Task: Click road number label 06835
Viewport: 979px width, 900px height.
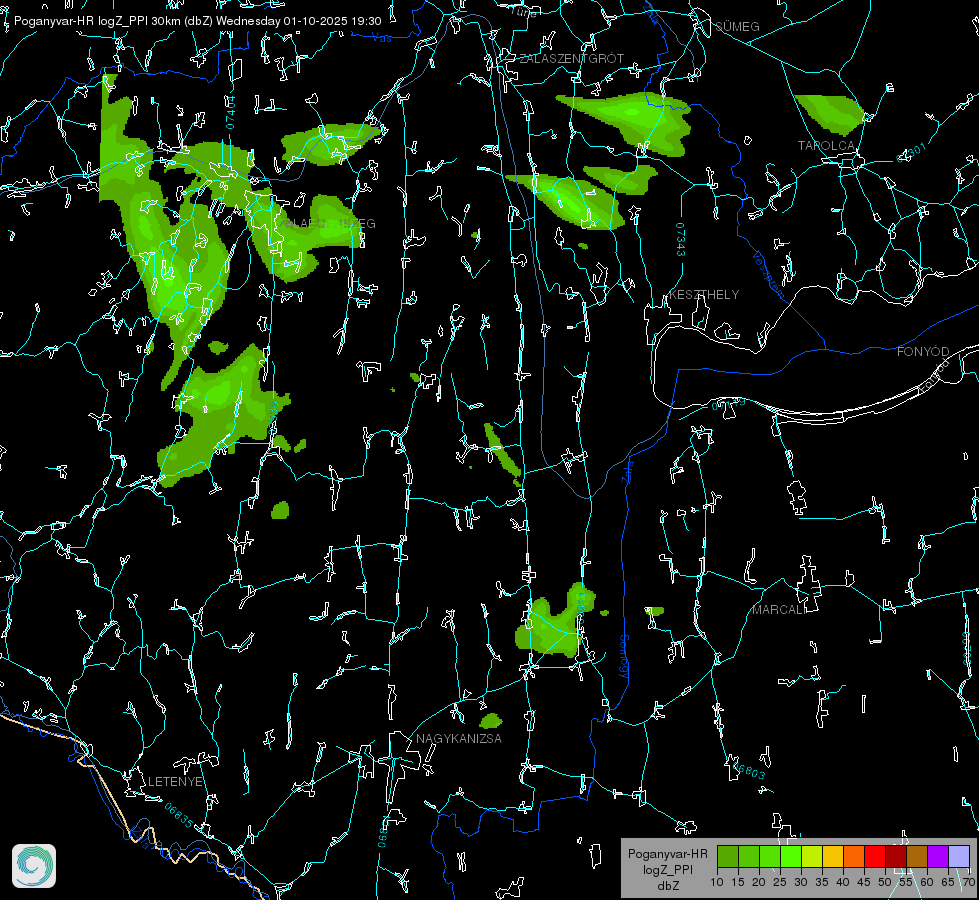Action: [x=179, y=815]
